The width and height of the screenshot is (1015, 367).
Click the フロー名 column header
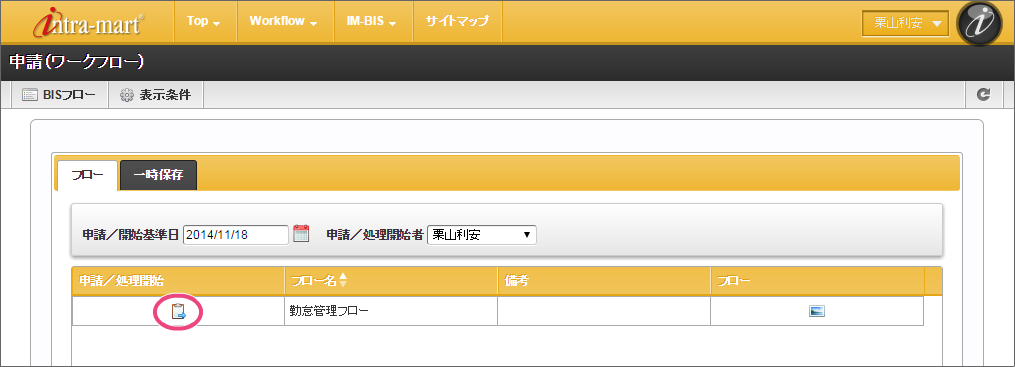tap(391, 281)
